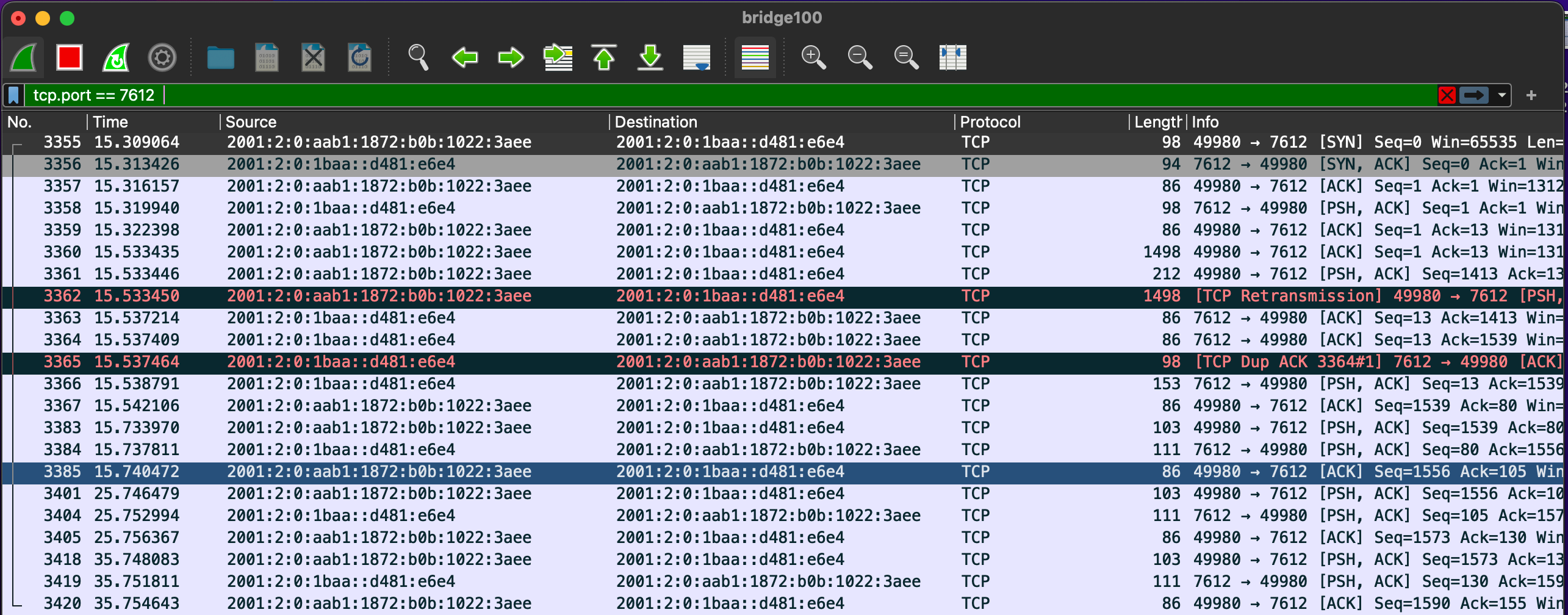
Task: Toggle auto-scroll during live capture
Action: (697, 57)
